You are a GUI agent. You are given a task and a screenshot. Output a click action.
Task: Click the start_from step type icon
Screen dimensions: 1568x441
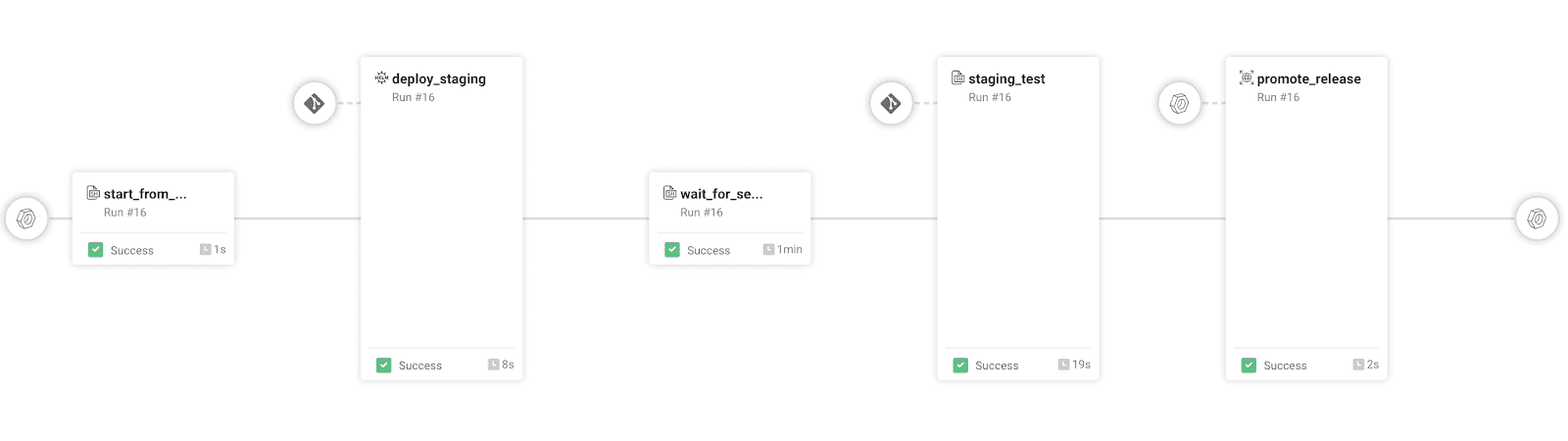(x=93, y=193)
